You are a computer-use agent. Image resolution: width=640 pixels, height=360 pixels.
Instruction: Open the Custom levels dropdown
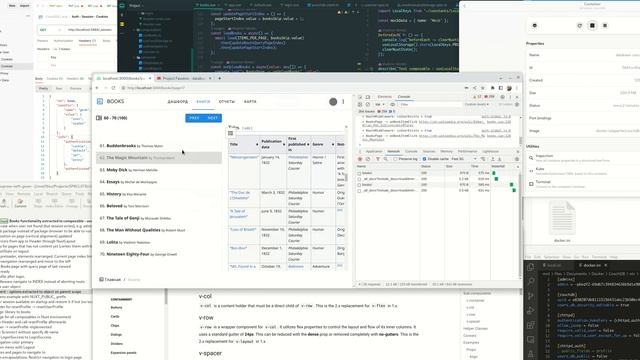click(x=476, y=104)
